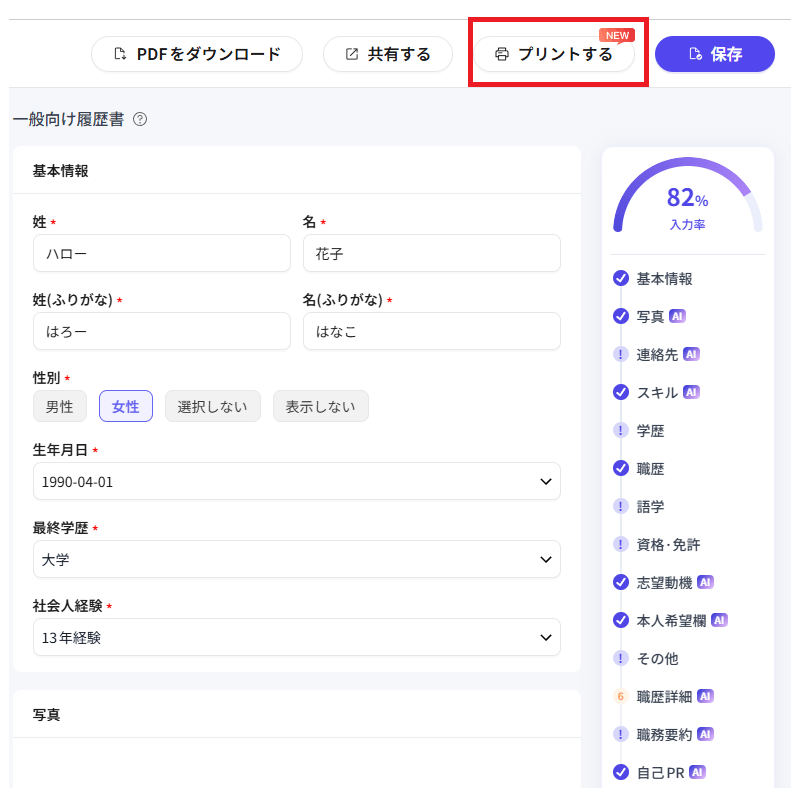Image resolution: width=804 pixels, height=797 pixels.
Task: Click the AI badge next to 連絡先
Action: pyautogui.click(x=691, y=354)
